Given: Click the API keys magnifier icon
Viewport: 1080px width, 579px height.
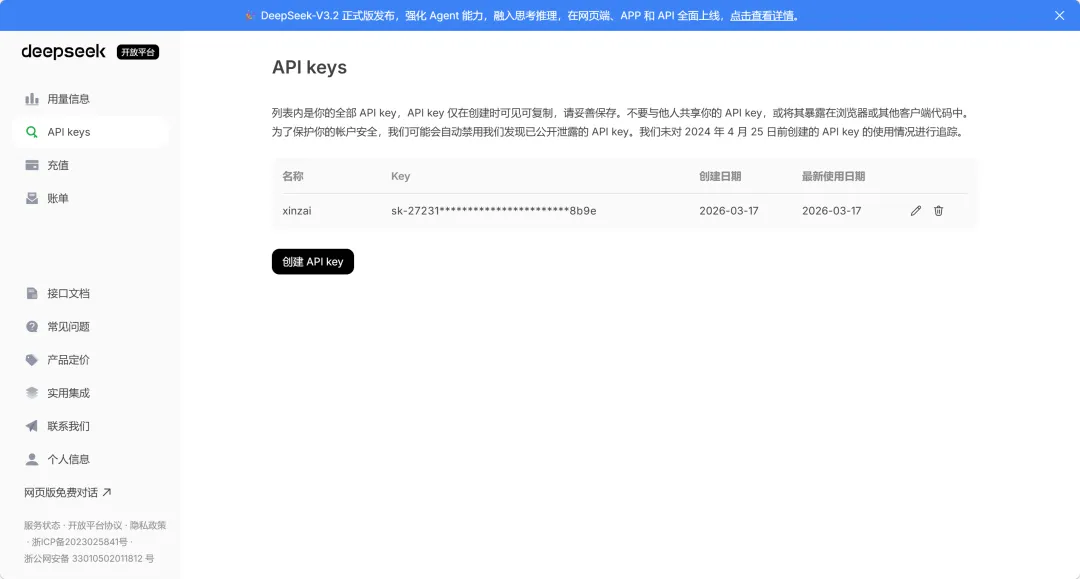Looking at the screenshot, I should tap(32, 132).
